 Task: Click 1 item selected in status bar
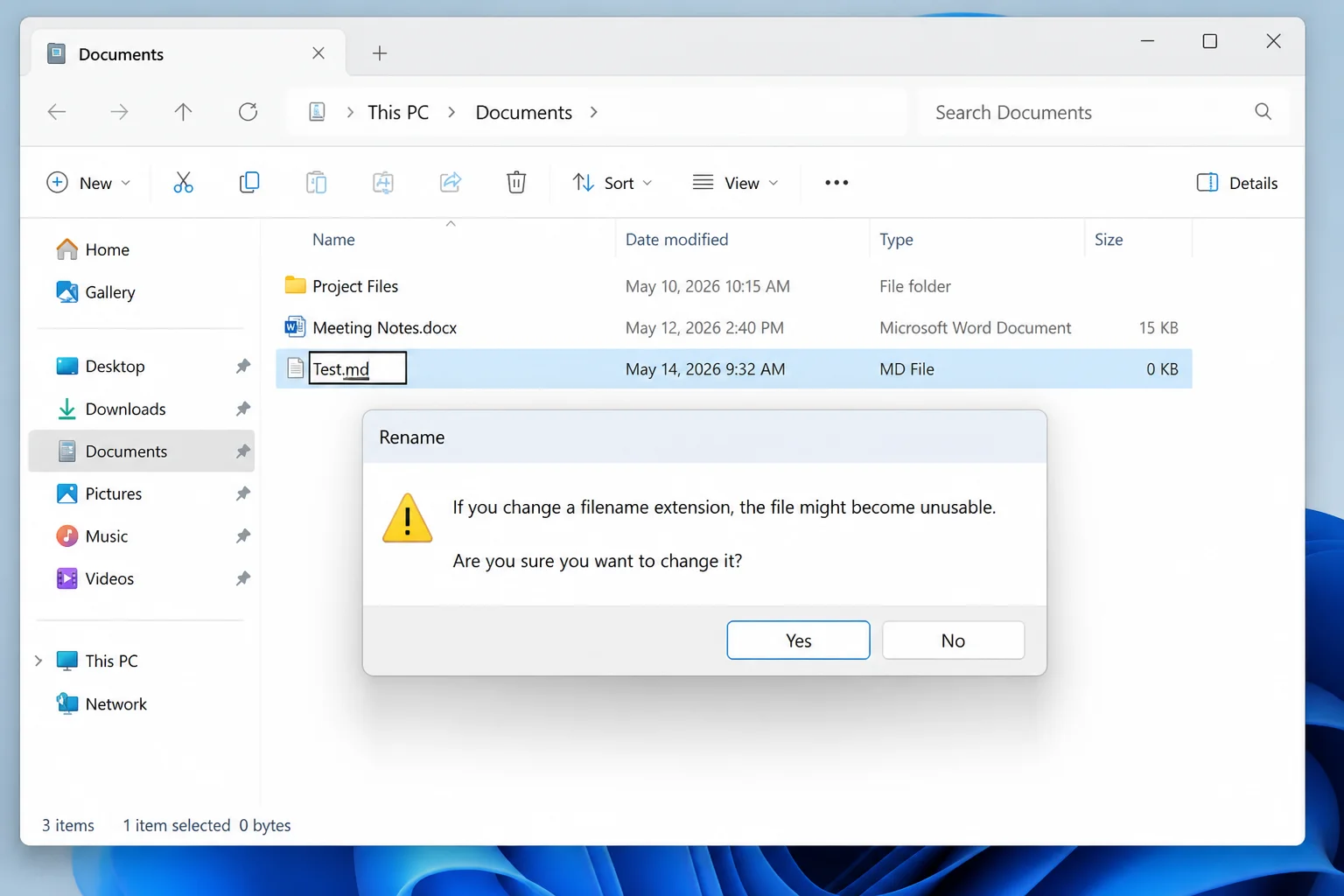coord(176,825)
